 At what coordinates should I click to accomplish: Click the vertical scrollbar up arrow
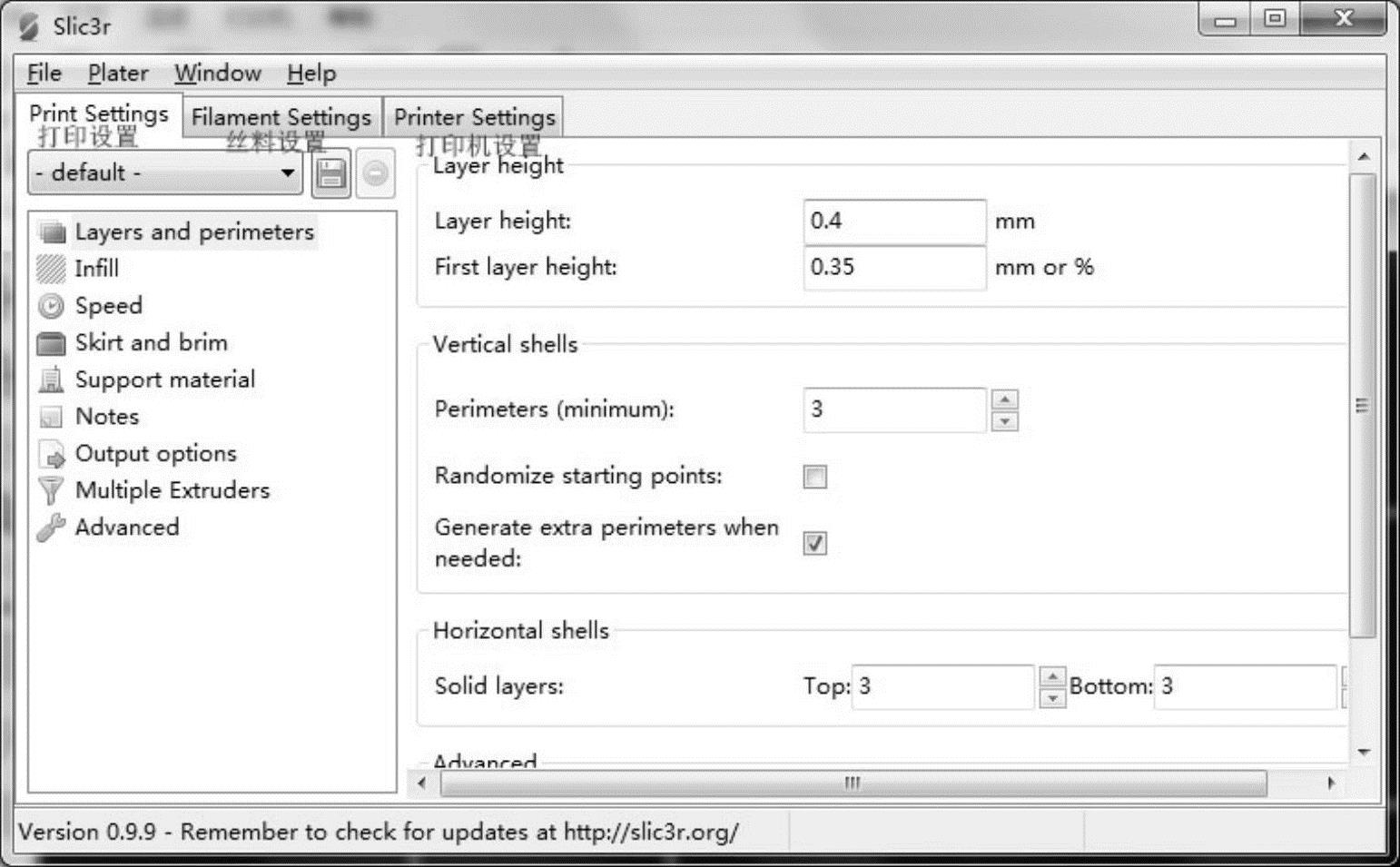(1363, 156)
